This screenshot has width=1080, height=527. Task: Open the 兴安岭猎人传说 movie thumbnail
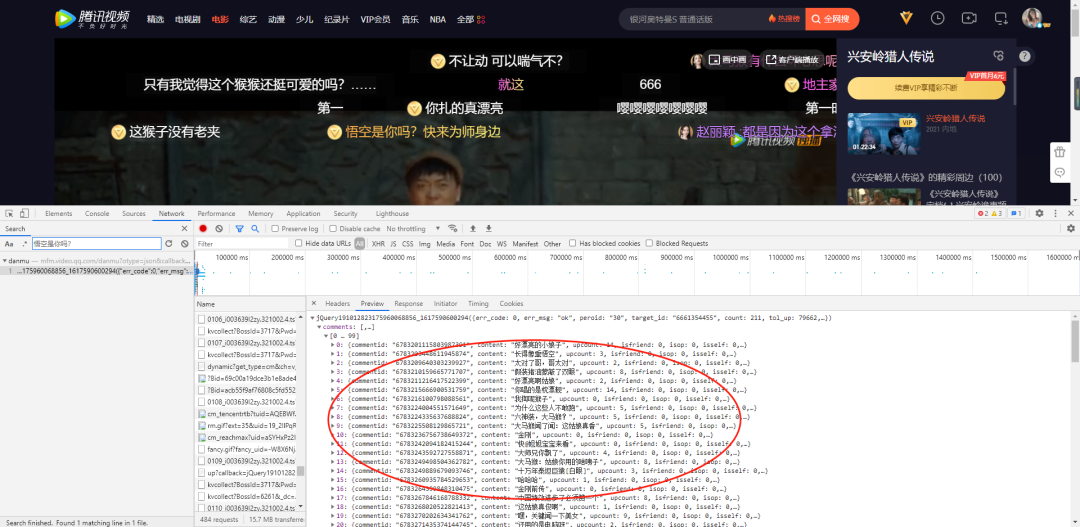click(883, 133)
